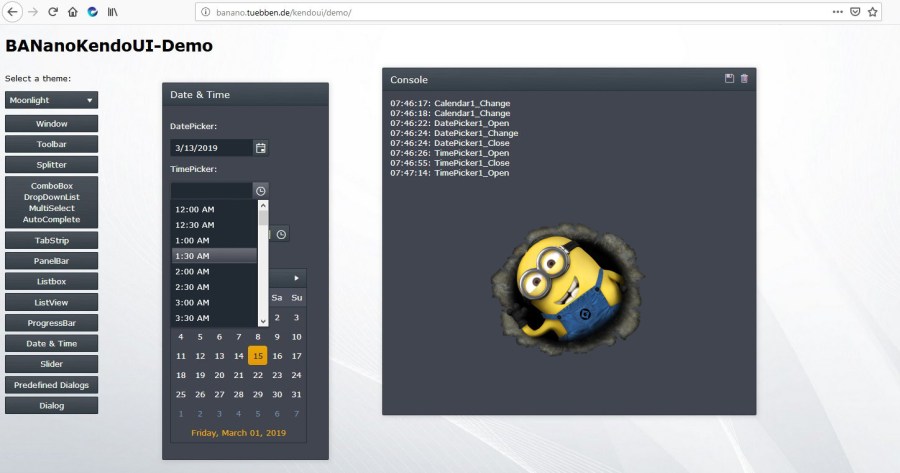Open the Slider demo
The height and width of the screenshot is (473, 900).
coord(51,364)
